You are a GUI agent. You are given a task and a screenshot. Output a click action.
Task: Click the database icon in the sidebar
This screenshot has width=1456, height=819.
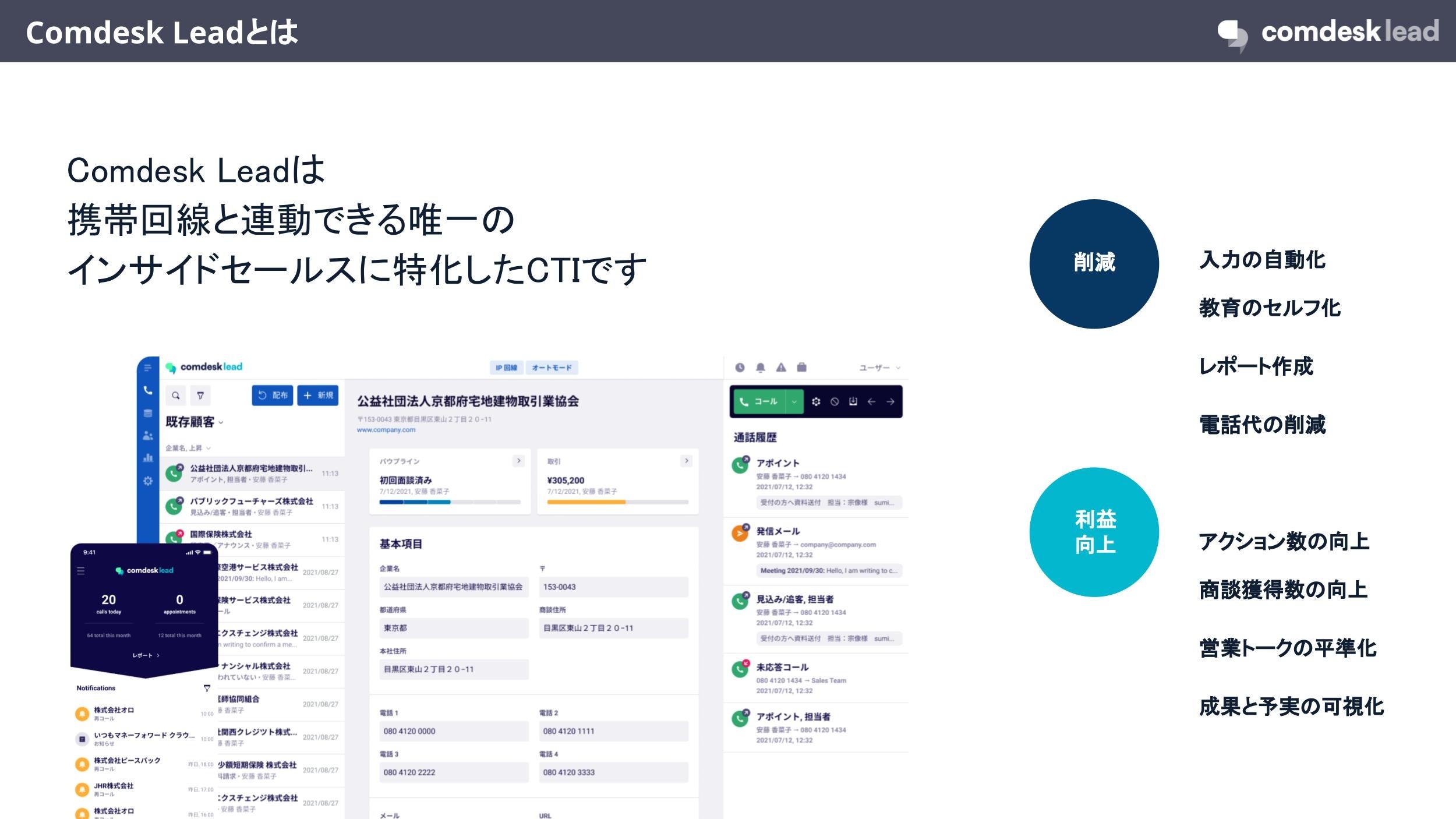(x=148, y=413)
